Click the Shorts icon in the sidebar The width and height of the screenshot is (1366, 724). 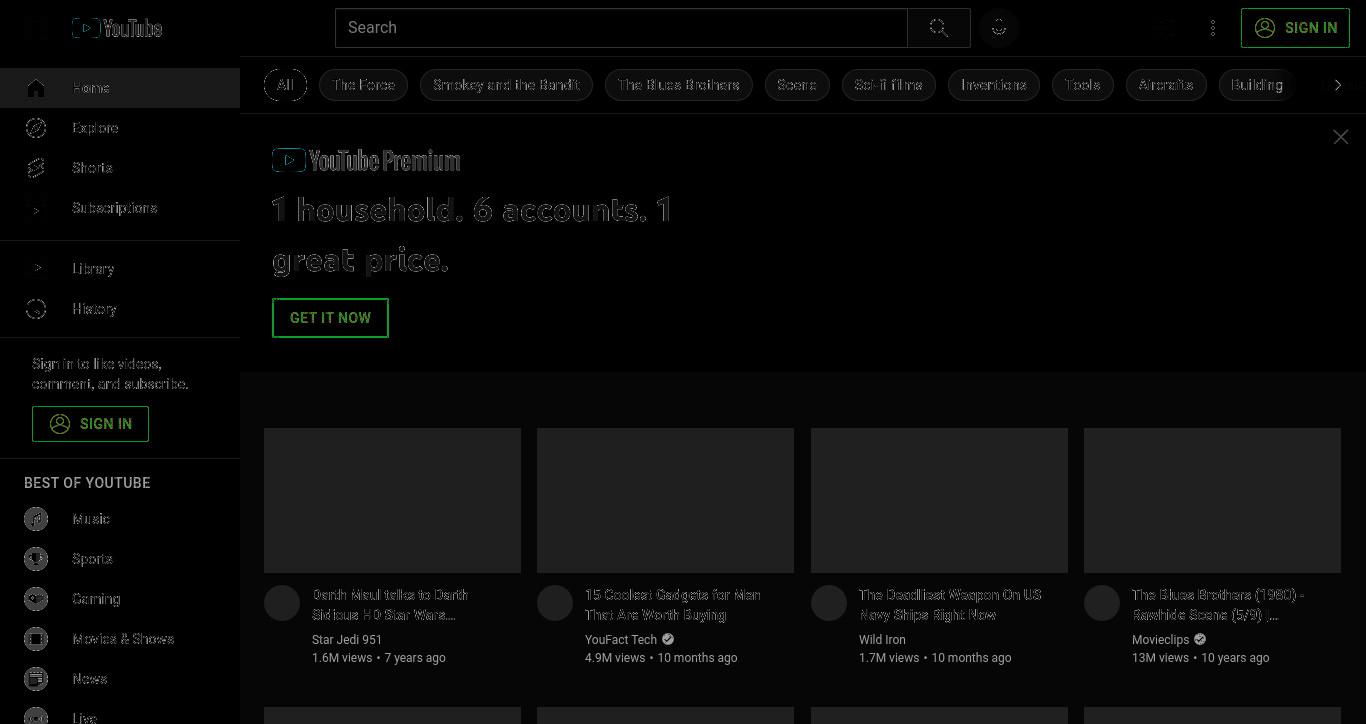click(x=36, y=168)
